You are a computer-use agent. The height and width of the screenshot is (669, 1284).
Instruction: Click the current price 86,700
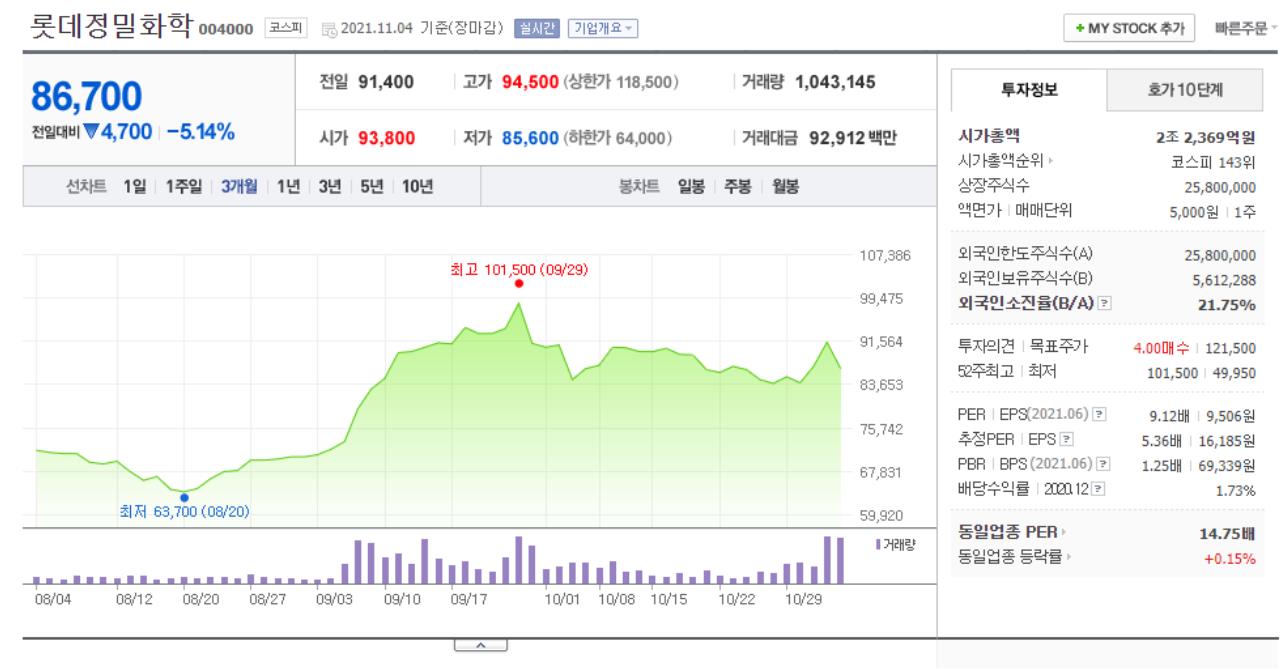pos(87,96)
